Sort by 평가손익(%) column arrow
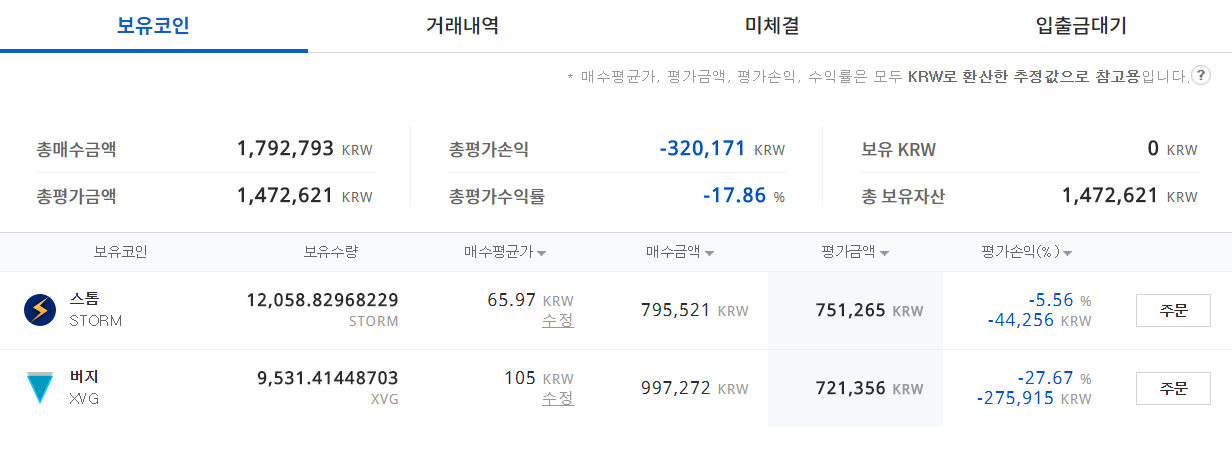 click(x=1068, y=253)
